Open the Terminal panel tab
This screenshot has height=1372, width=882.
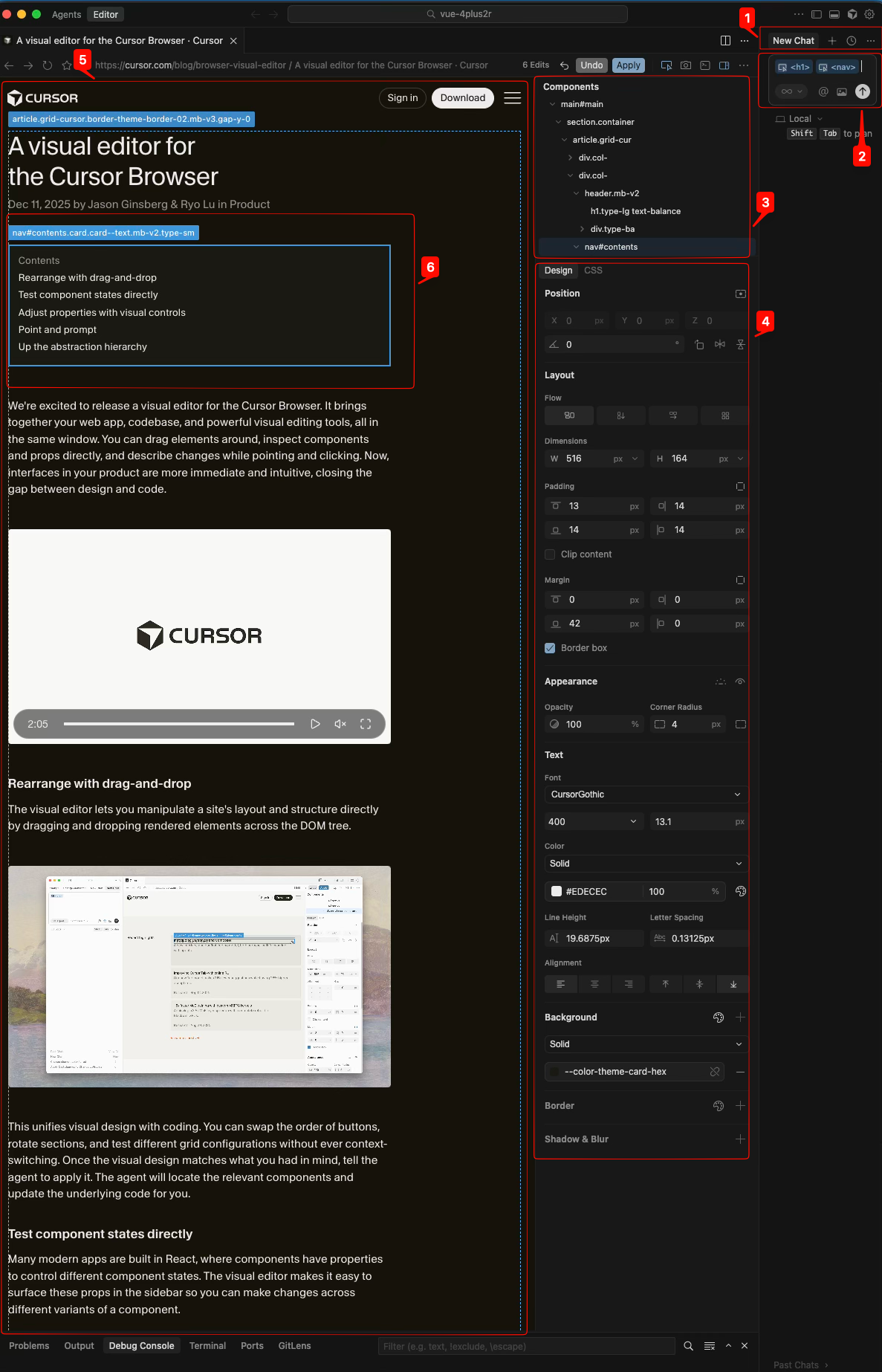click(207, 1346)
